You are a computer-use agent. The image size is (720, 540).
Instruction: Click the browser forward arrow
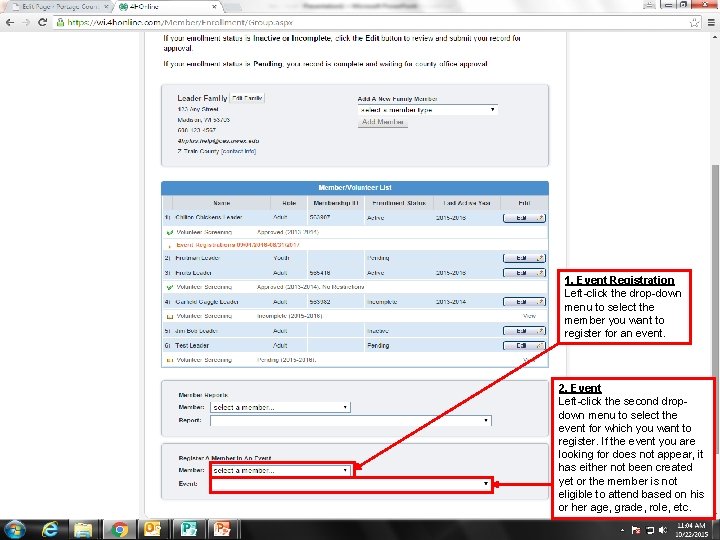click(26, 22)
